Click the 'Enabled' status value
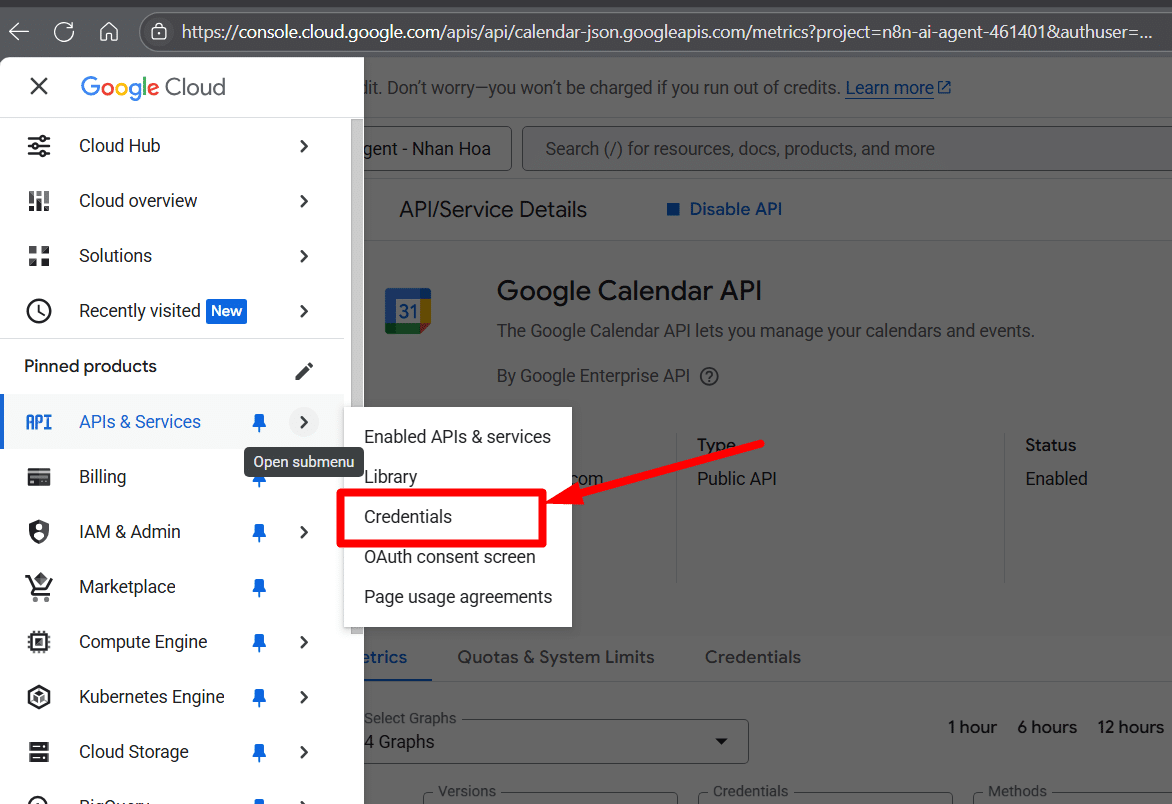The width and height of the screenshot is (1172, 804). 1056,479
